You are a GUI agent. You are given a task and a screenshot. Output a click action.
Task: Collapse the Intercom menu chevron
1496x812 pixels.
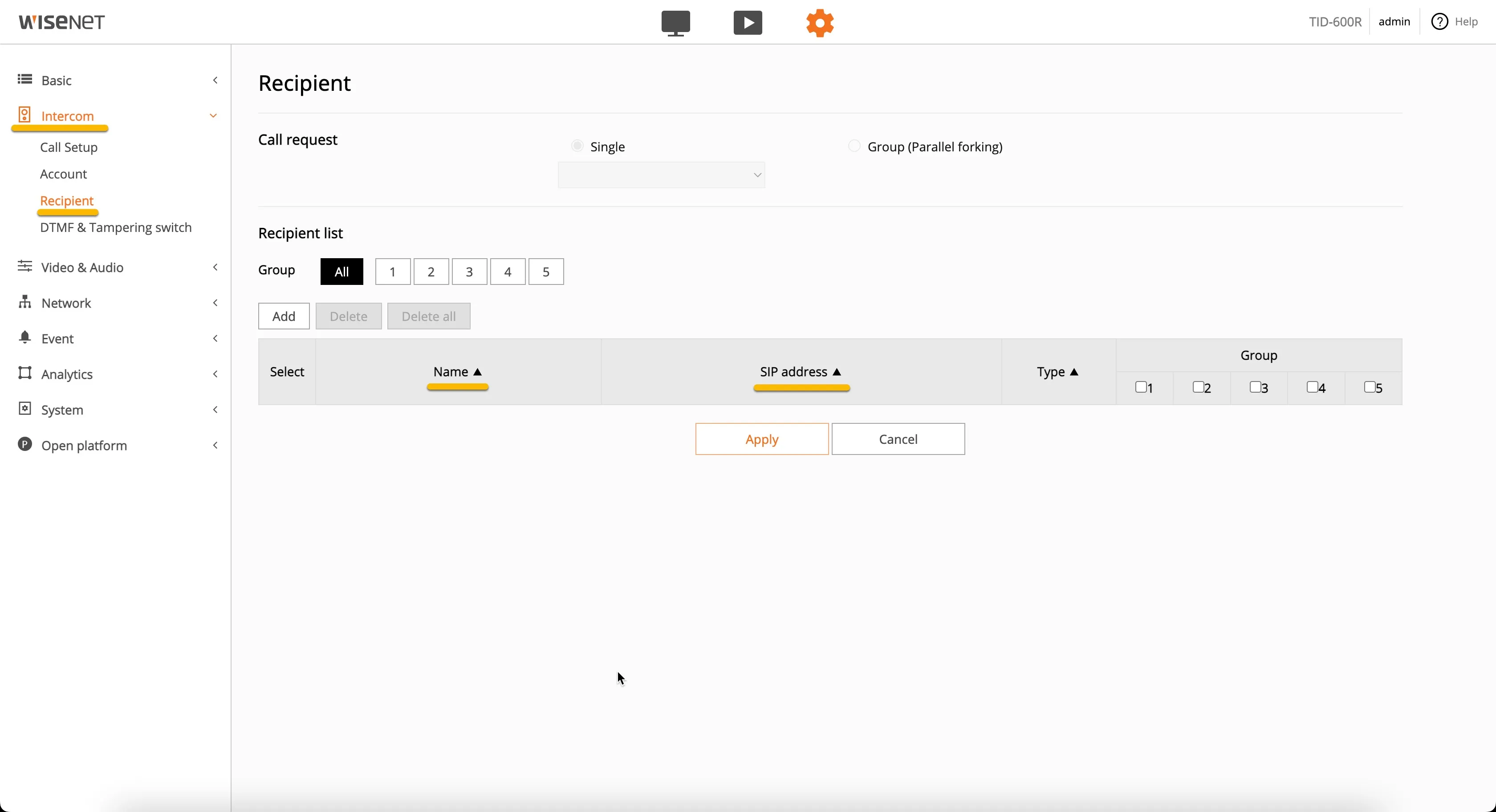(214, 116)
